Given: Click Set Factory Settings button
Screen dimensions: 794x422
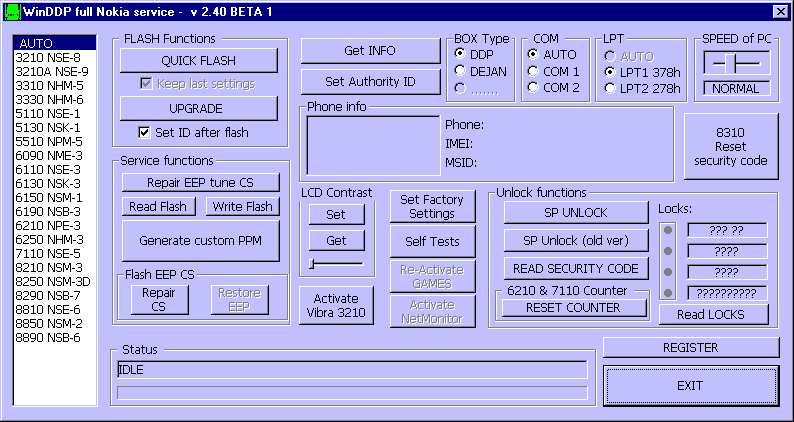Looking at the screenshot, I should 432,206.
